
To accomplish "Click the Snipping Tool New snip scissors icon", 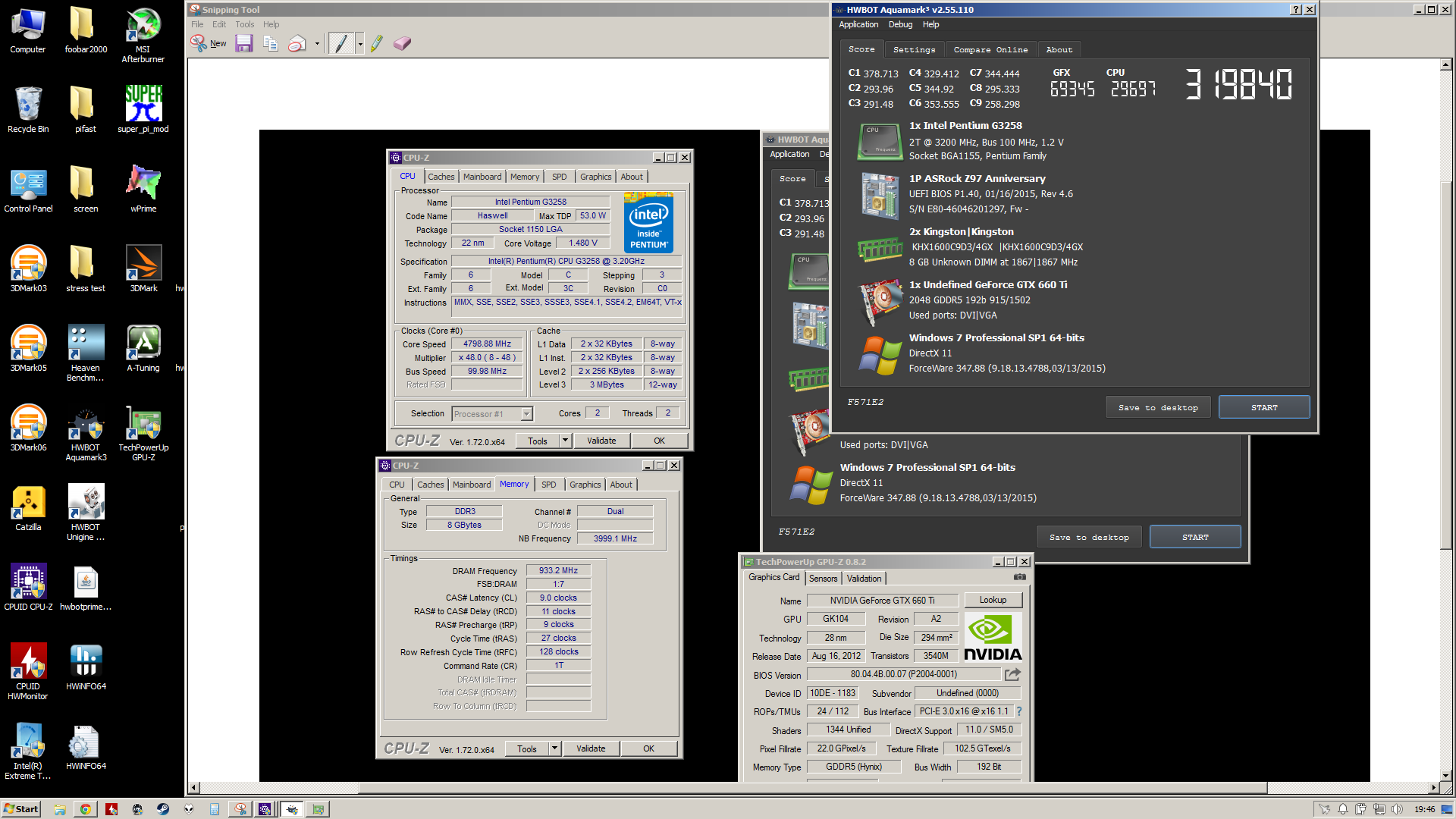I will (x=199, y=43).
